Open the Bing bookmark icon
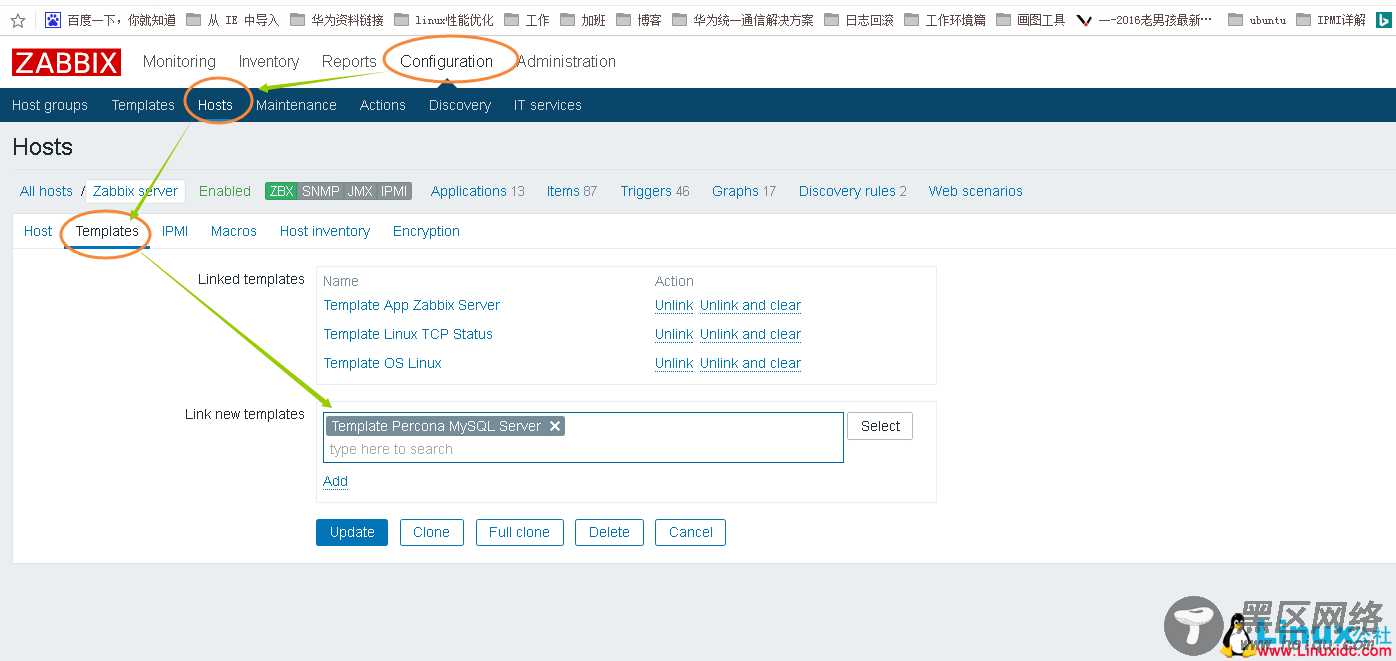The image size is (1396, 661). point(1384,20)
